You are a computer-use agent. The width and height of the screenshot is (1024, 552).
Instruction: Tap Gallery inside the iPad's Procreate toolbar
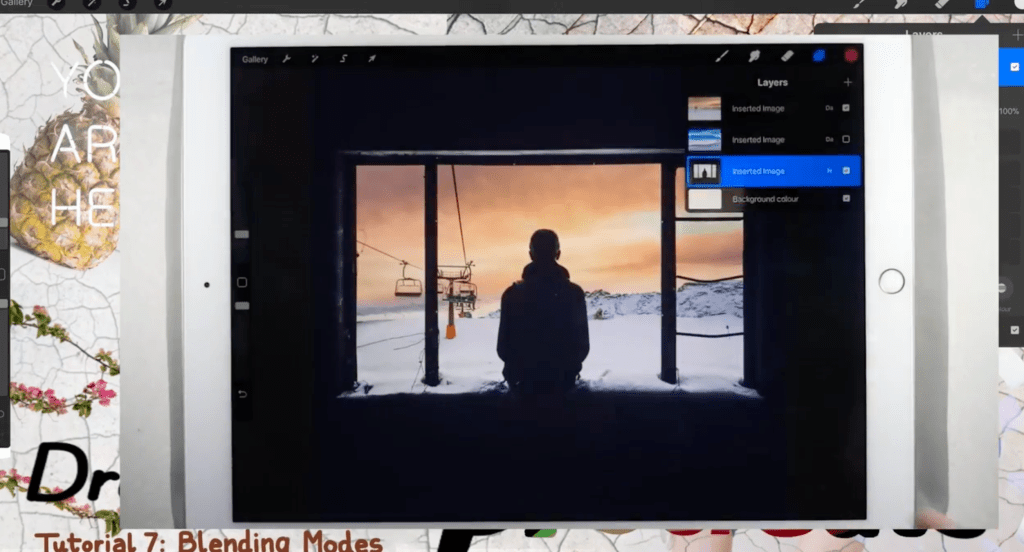click(x=255, y=59)
